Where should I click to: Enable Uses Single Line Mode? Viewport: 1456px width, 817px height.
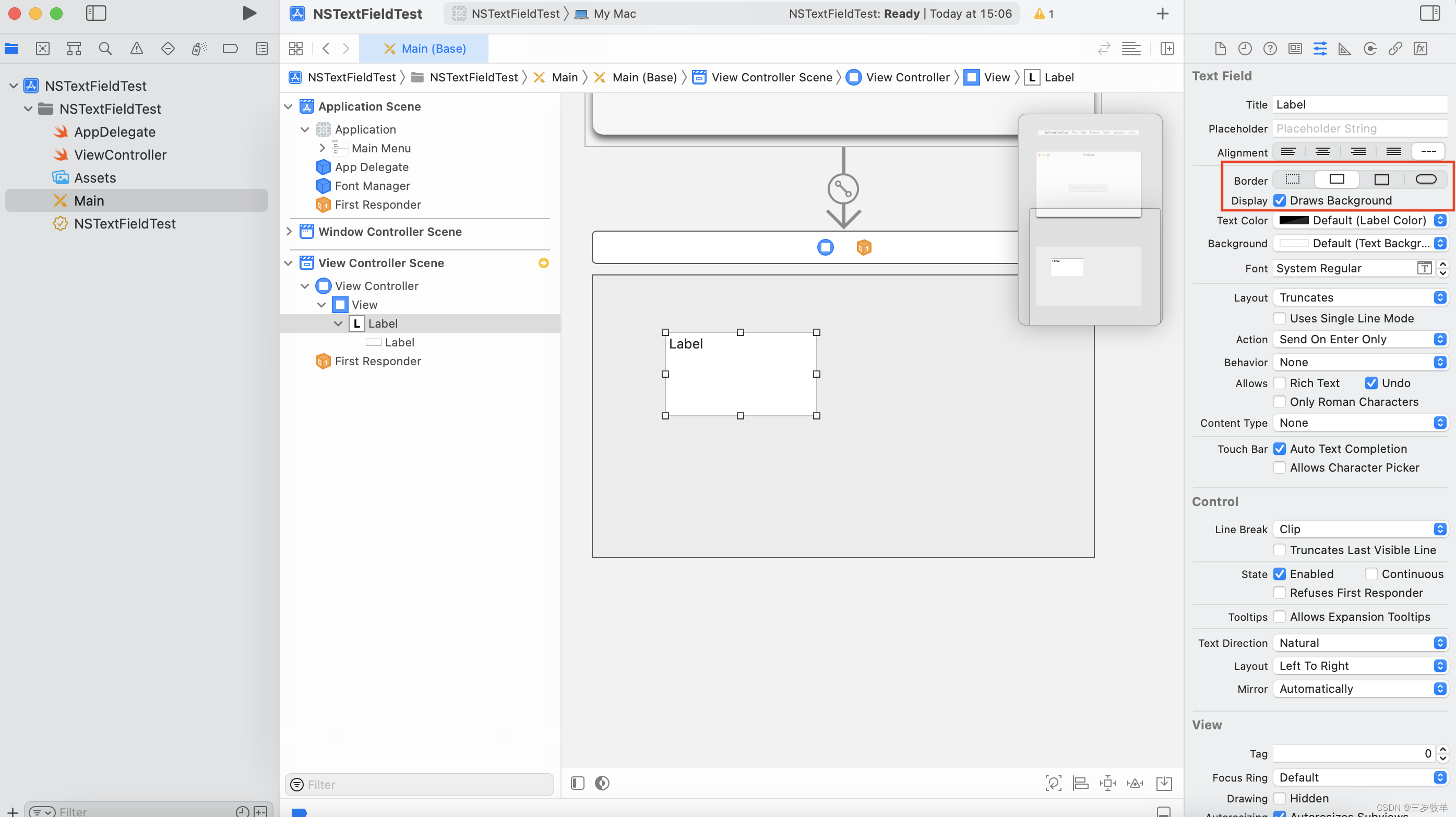click(1280, 318)
